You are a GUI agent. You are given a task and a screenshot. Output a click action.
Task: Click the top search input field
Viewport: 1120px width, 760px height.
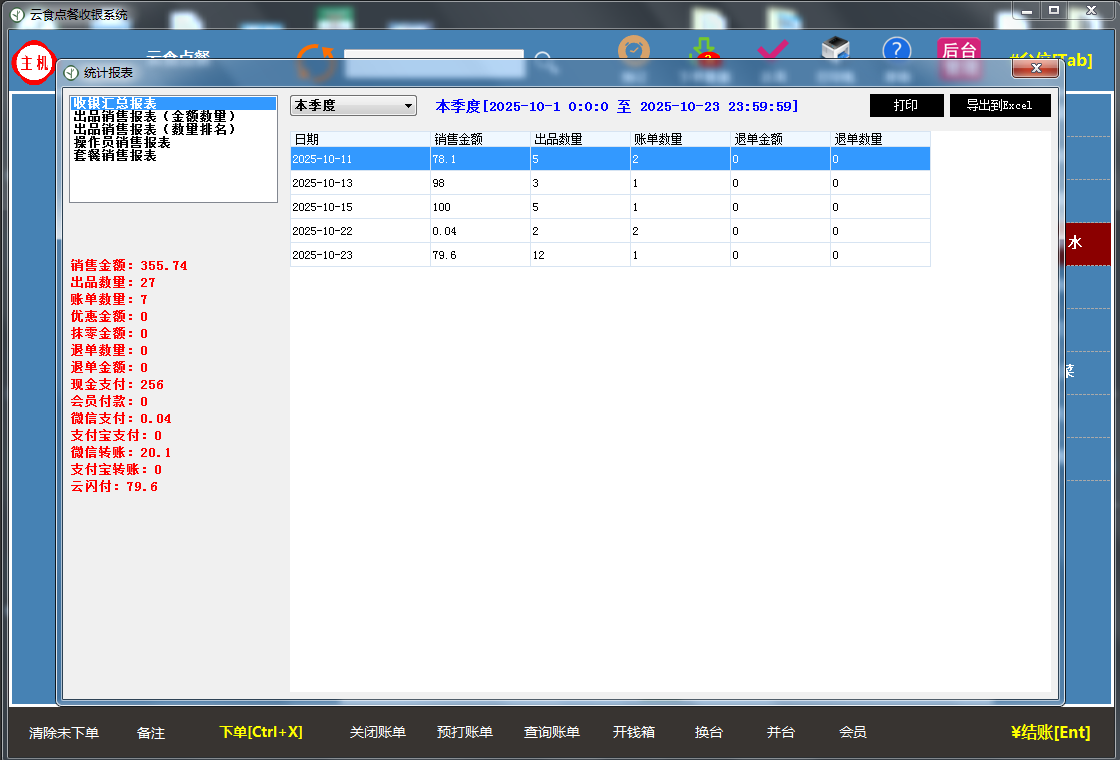click(433, 56)
